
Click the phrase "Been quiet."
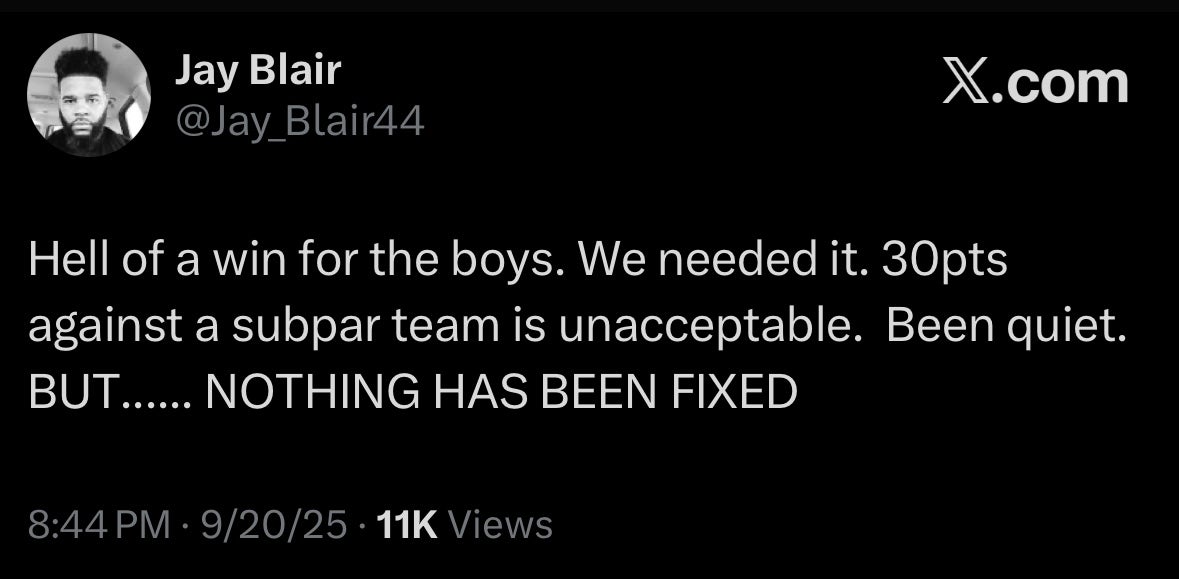[1004, 328]
